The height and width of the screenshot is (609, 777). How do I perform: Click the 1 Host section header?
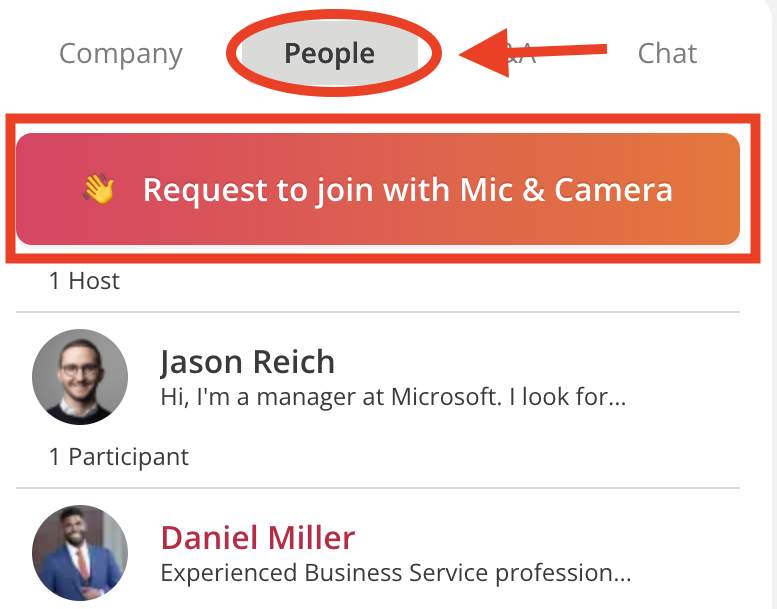[x=84, y=281]
